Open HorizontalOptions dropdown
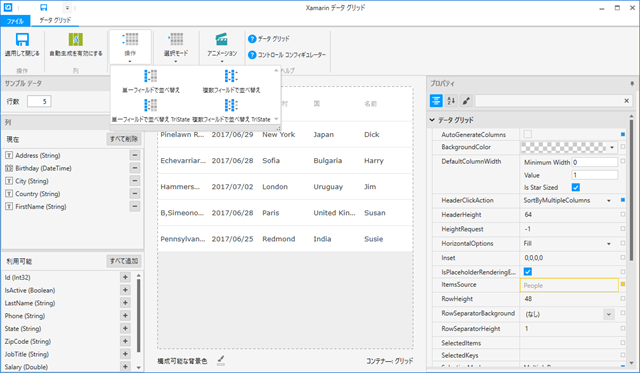 click(x=609, y=244)
